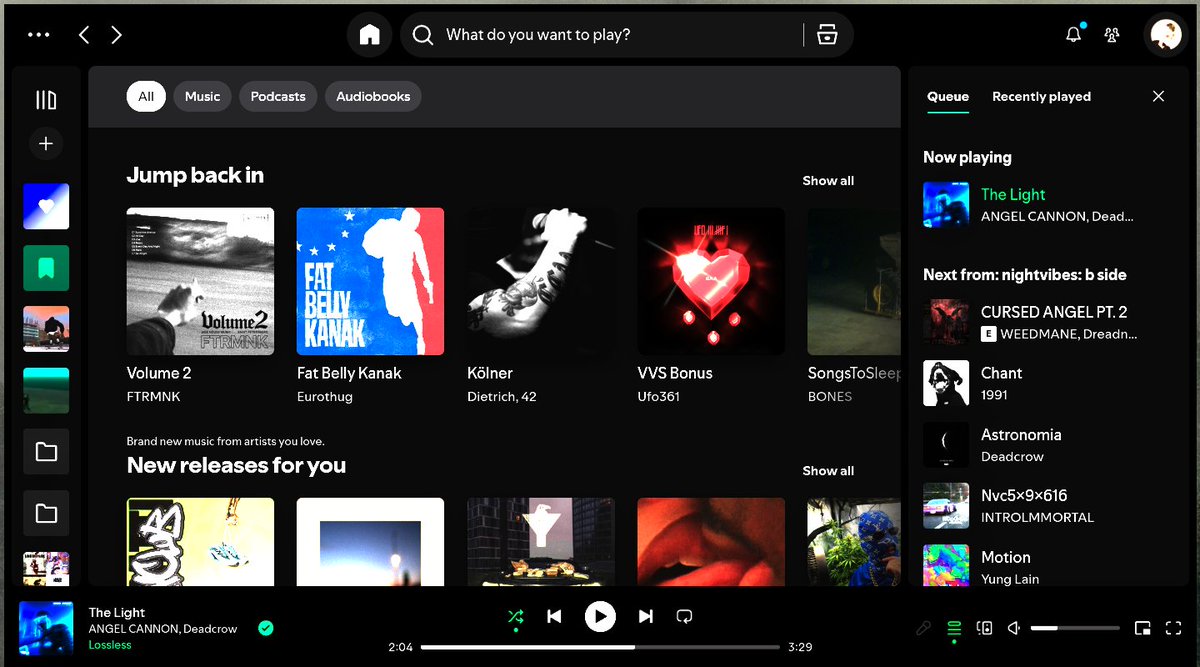1200x667 pixels.
Task: Open the red lips new release cover
Action: click(x=711, y=541)
